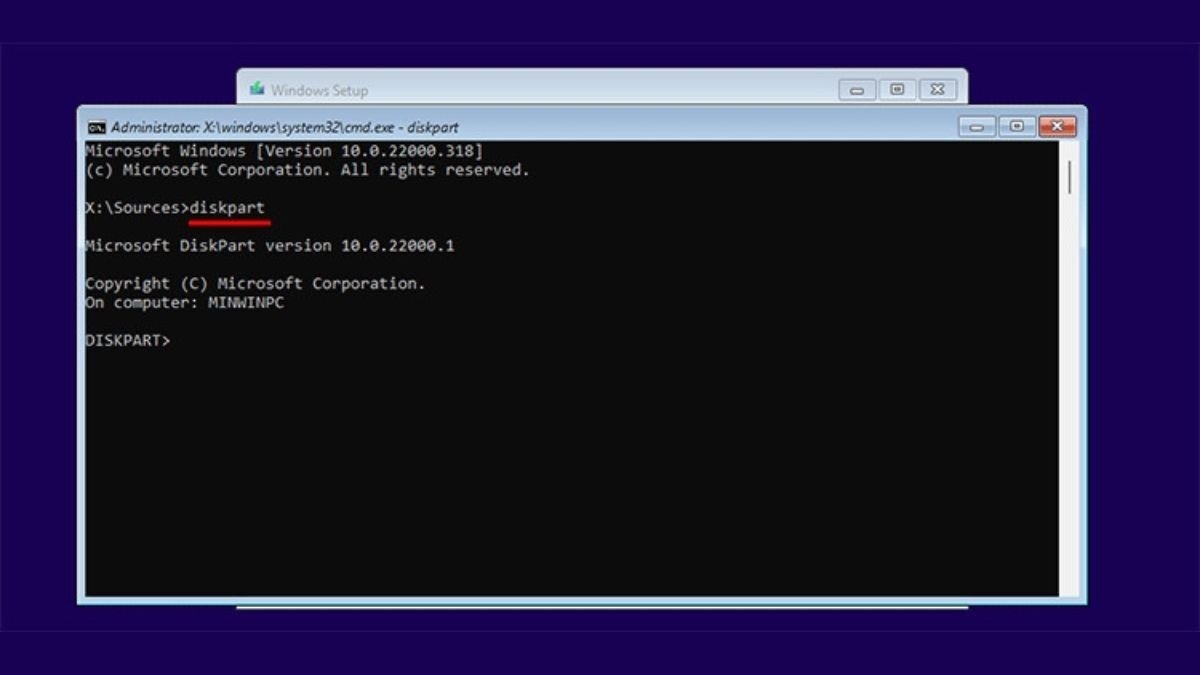Close the Windows Setup window
The image size is (1200, 675).
click(x=937, y=90)
